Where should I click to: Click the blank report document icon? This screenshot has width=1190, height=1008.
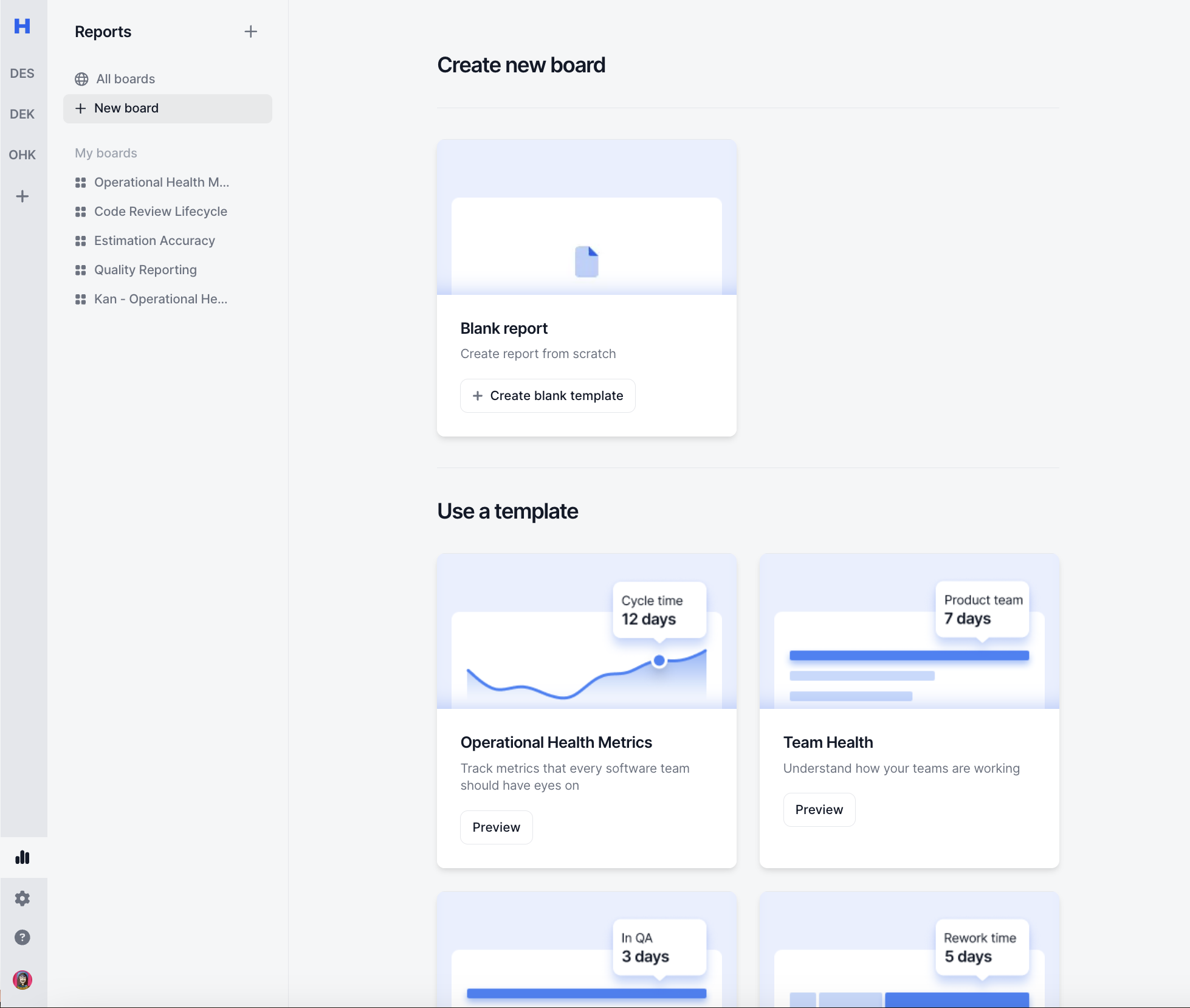[586, 262]
